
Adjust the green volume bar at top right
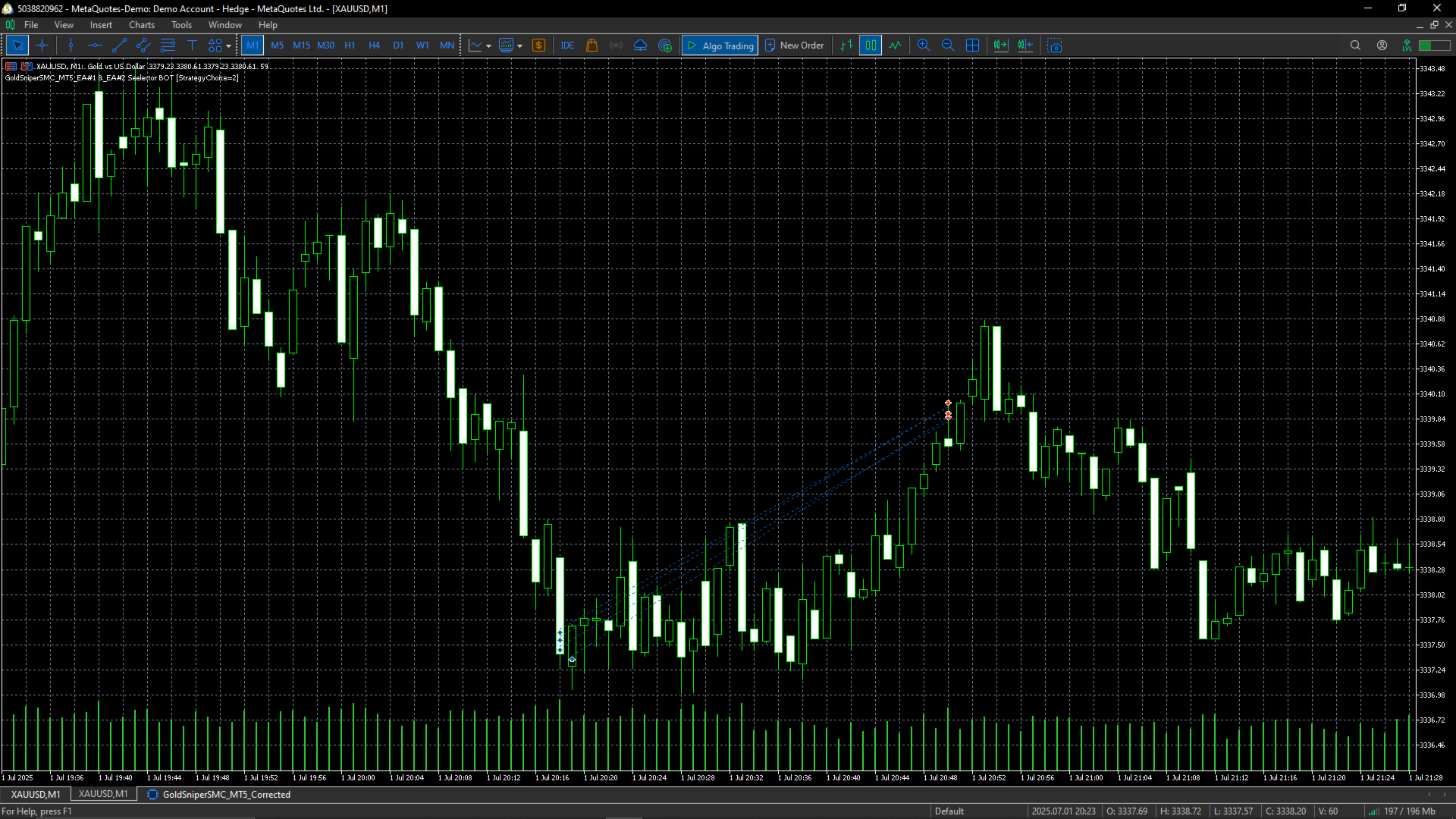click(1433, 45)
